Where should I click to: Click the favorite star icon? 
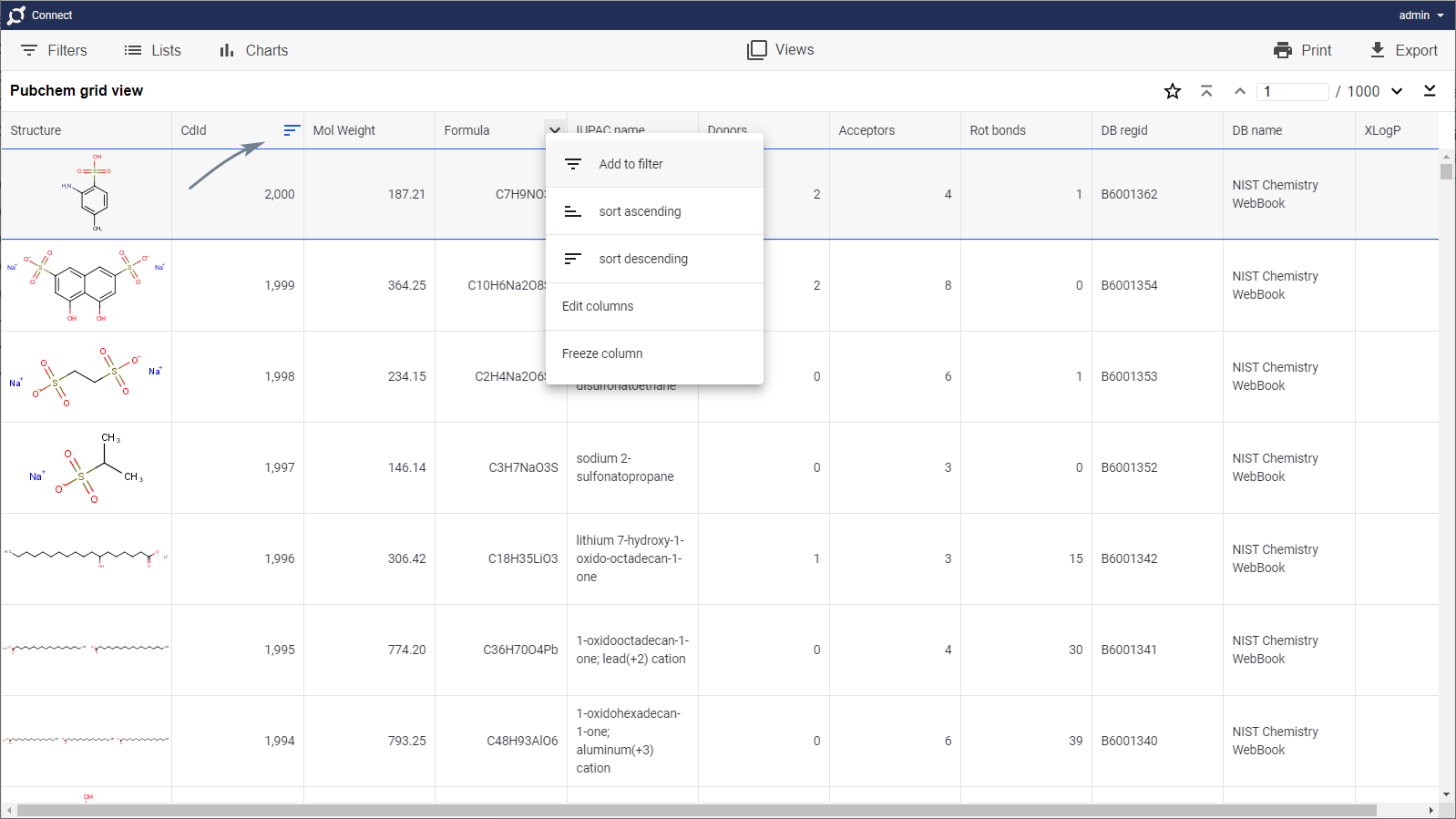pyautogui.click(x=1173, y=91)
